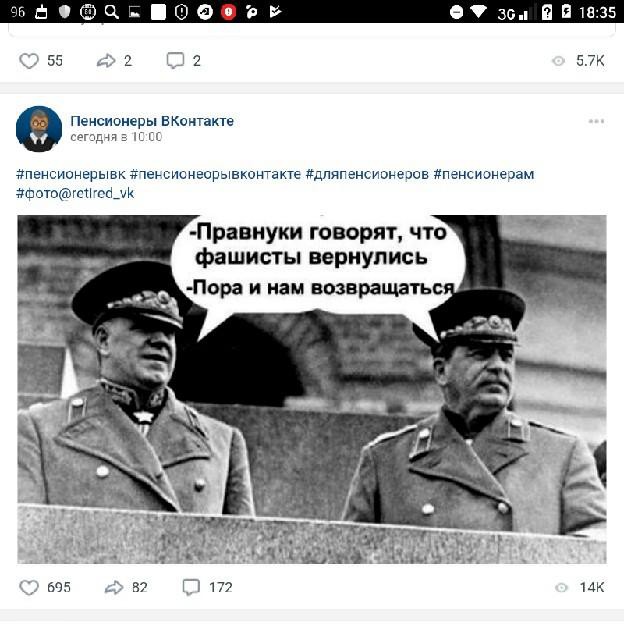The image size is (624, 624).
Task: Tap the eye icon showing 14K views
Action: [562, 588]
